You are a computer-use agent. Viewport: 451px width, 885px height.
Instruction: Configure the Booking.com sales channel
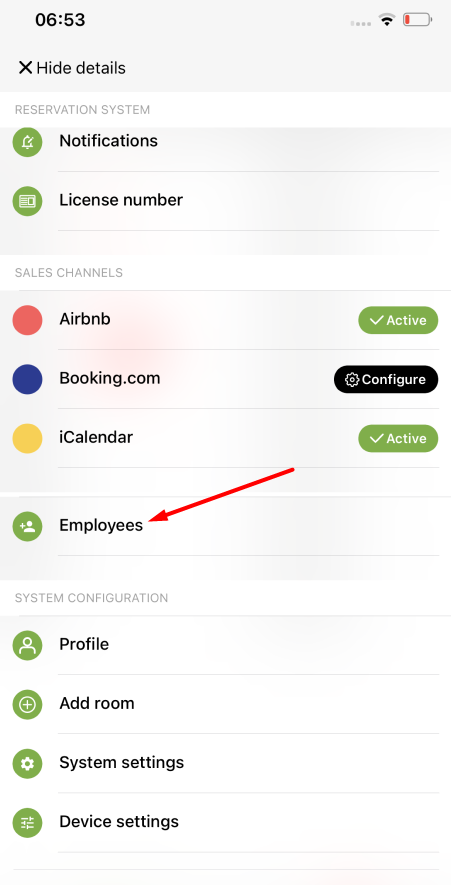point(386,379)
